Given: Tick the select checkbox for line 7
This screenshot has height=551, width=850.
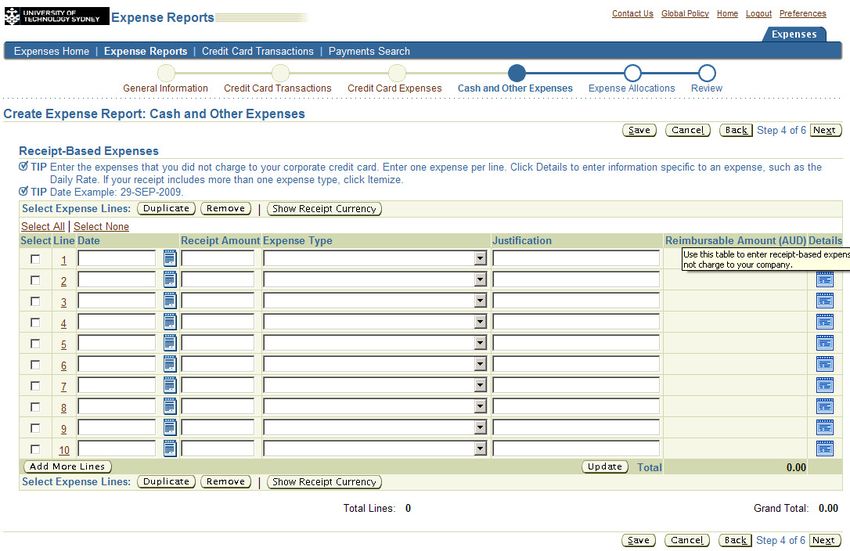Looking at the screenshot, I should point(35,386).
